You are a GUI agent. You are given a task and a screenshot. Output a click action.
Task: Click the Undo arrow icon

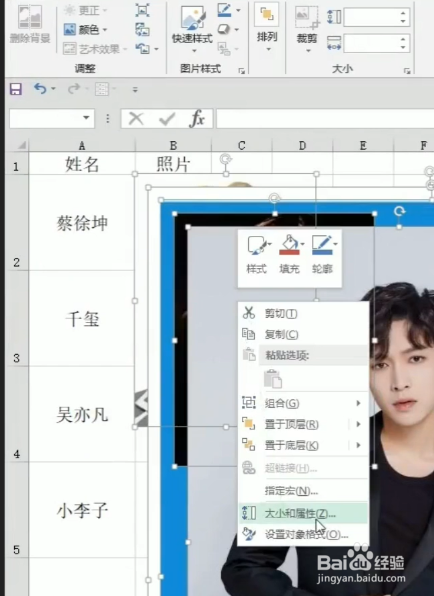pos(40,89)
